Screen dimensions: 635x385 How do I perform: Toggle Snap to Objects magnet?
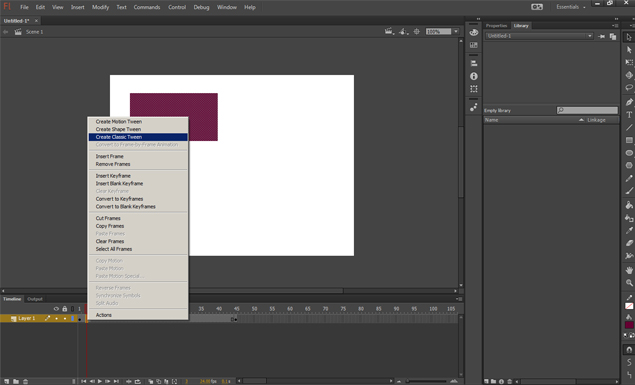click(629, 350)
